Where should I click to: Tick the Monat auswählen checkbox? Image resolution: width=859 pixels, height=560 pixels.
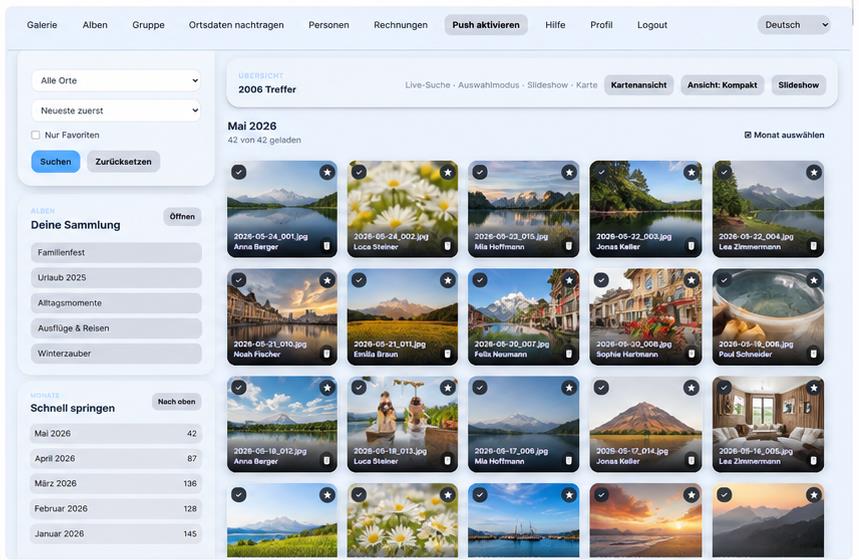(x=748, y=135)
